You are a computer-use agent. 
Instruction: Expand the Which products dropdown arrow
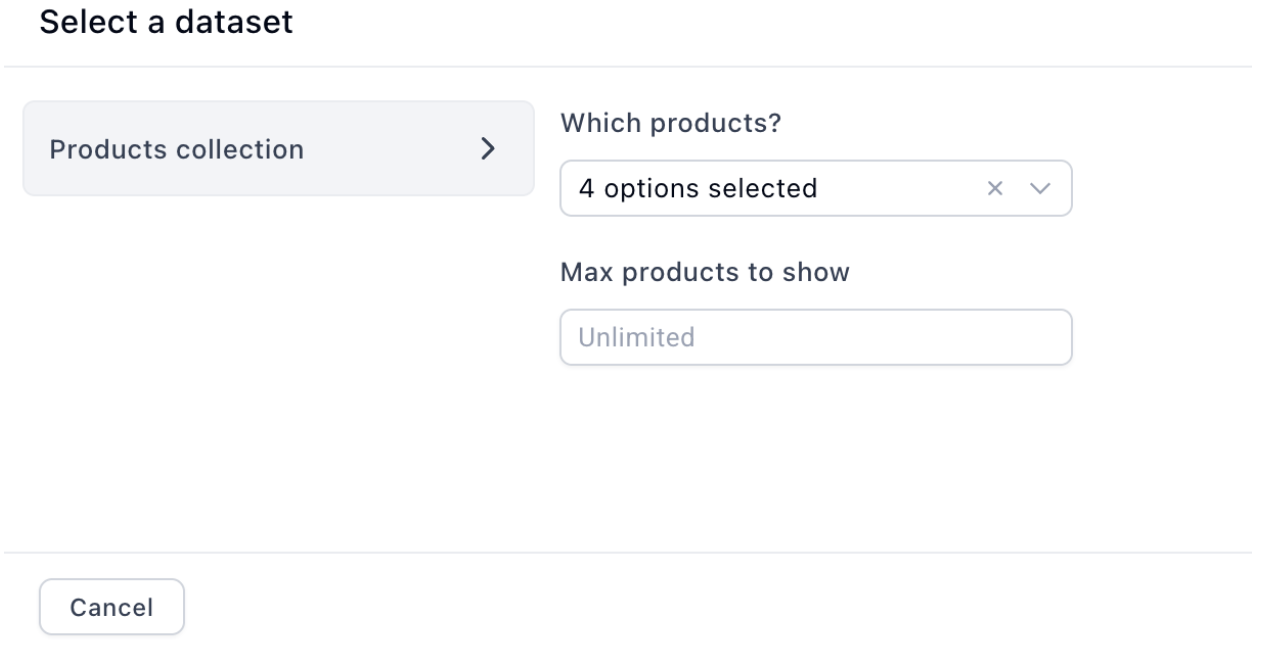point(1041,188)
